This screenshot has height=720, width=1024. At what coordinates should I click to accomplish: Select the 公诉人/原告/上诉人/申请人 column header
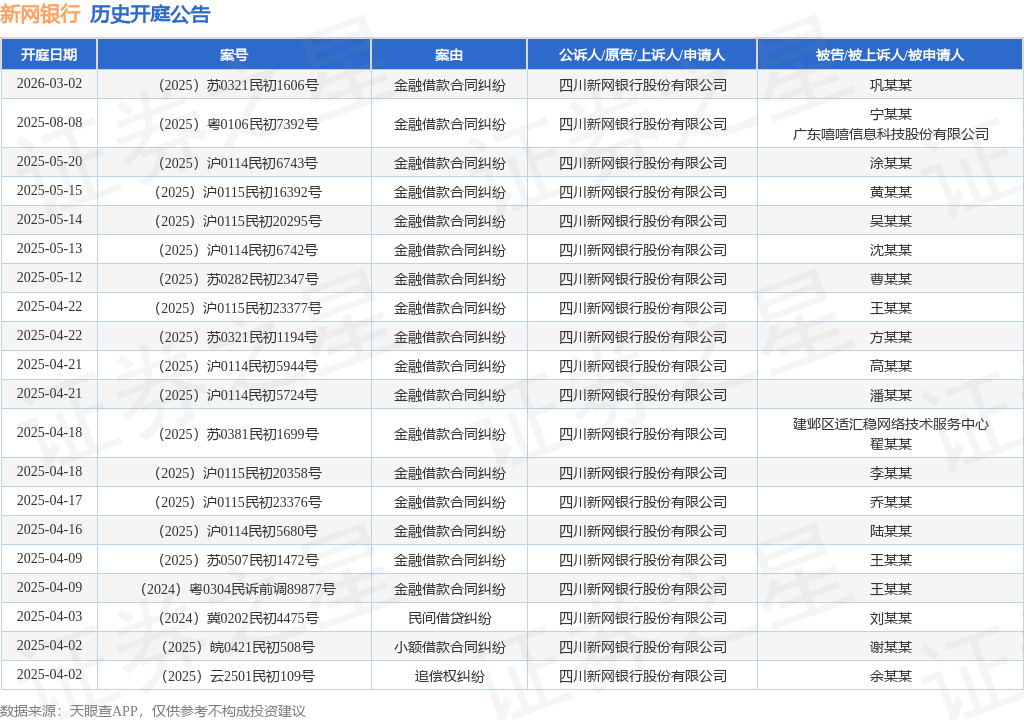coord(642,55)
